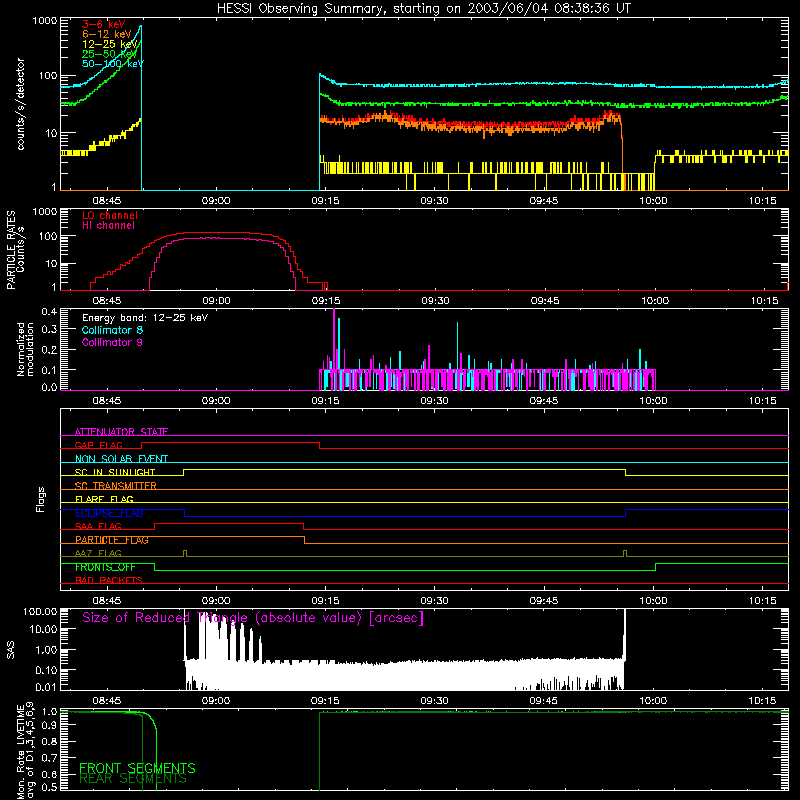The image size is (800, 800).
Task: Click the BAD_PACKETS flag label
Action: coord(109,580)
